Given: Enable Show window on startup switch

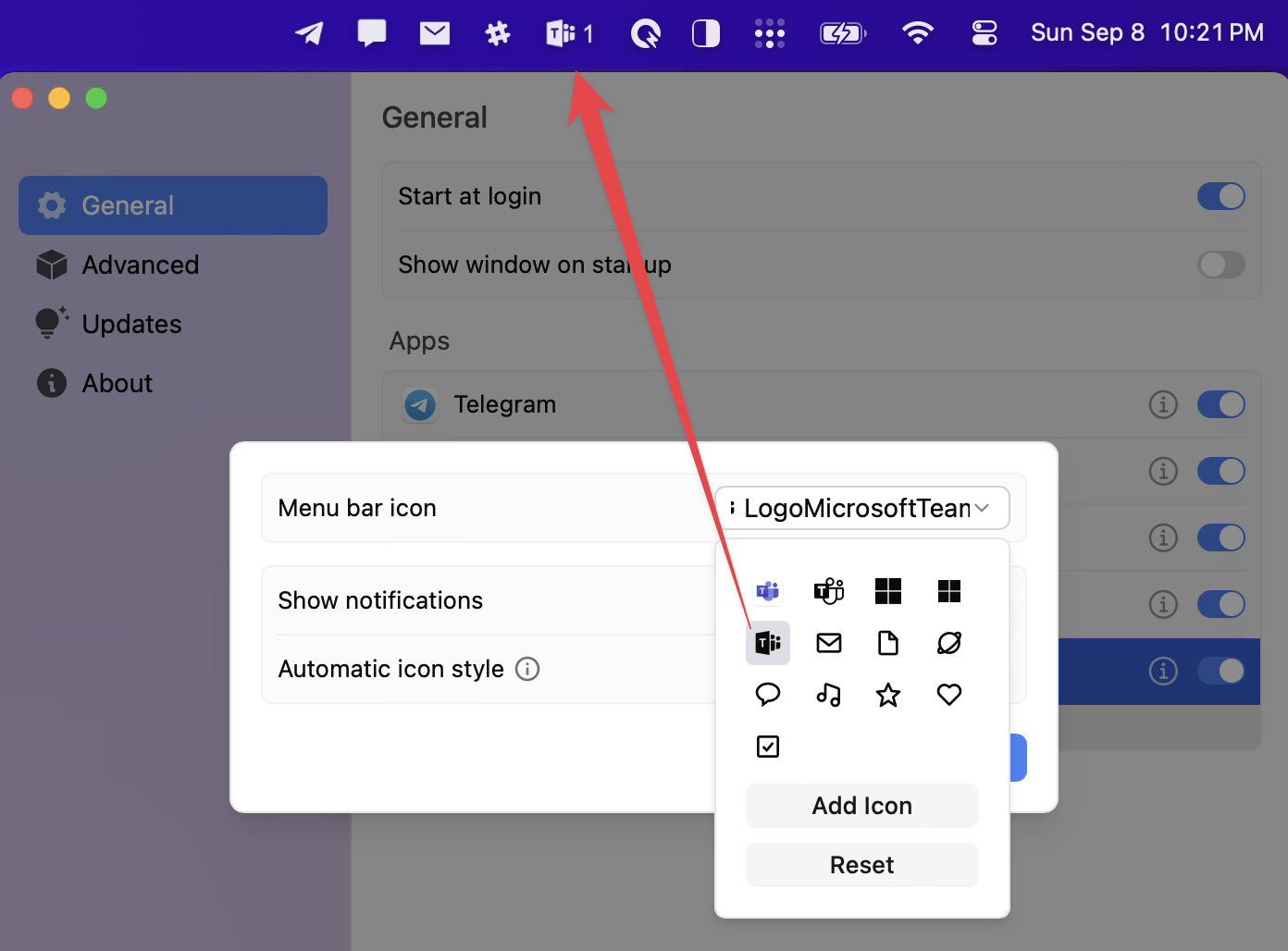Looking at the screenshot, I should pyautogui.click(x=1221, y=265).
